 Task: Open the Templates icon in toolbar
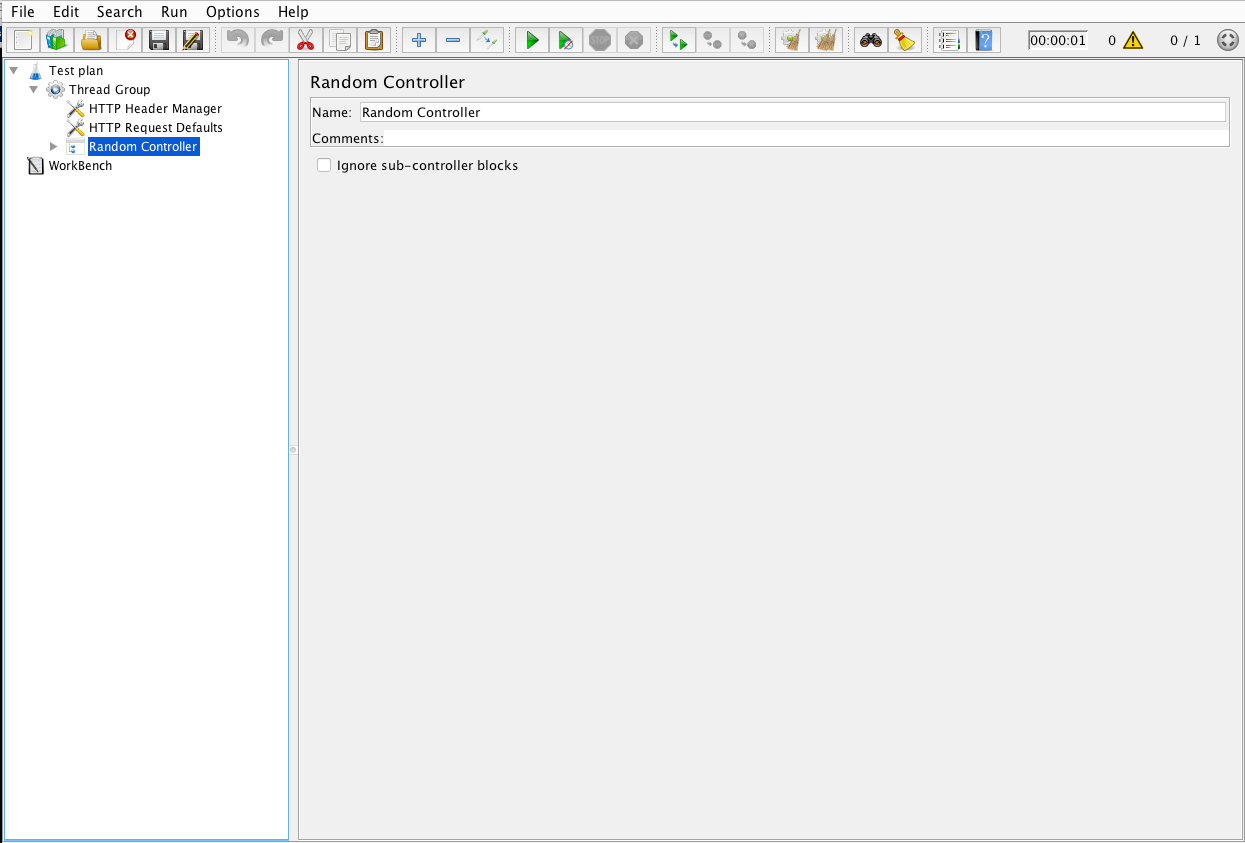(57, 40)
